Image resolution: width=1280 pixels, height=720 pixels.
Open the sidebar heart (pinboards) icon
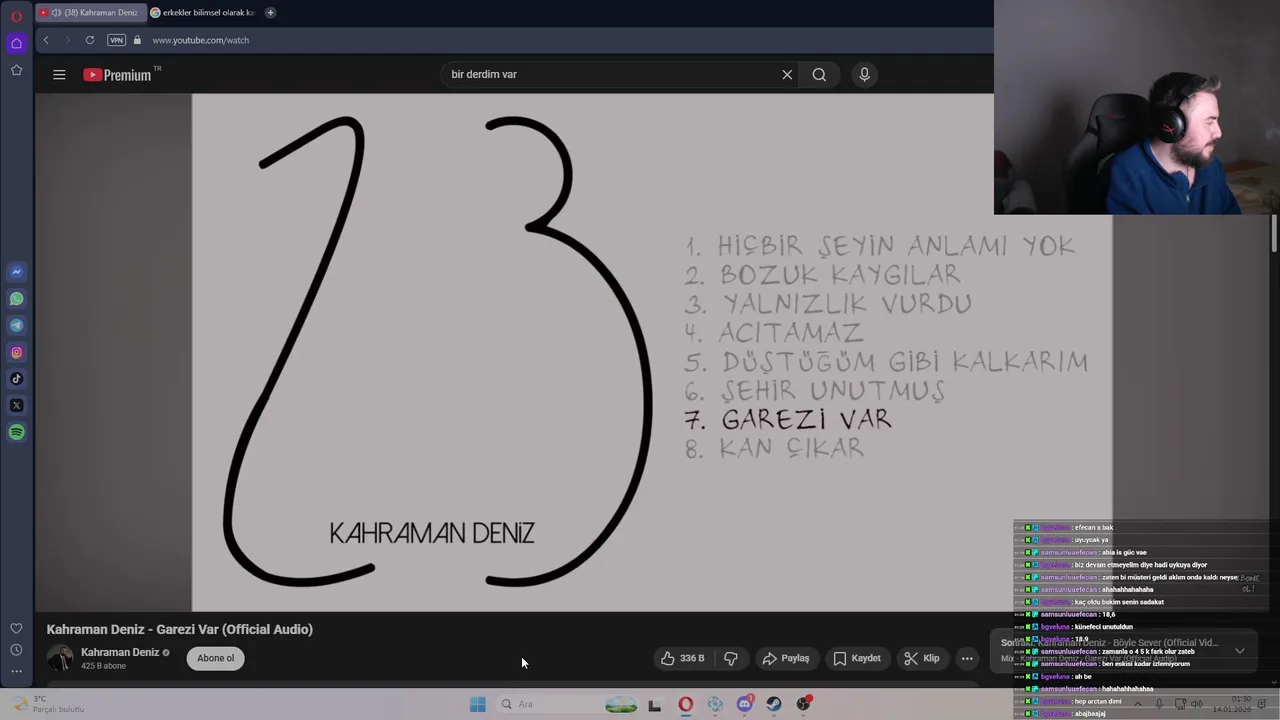pyautogui.click(x=16, y=628)
